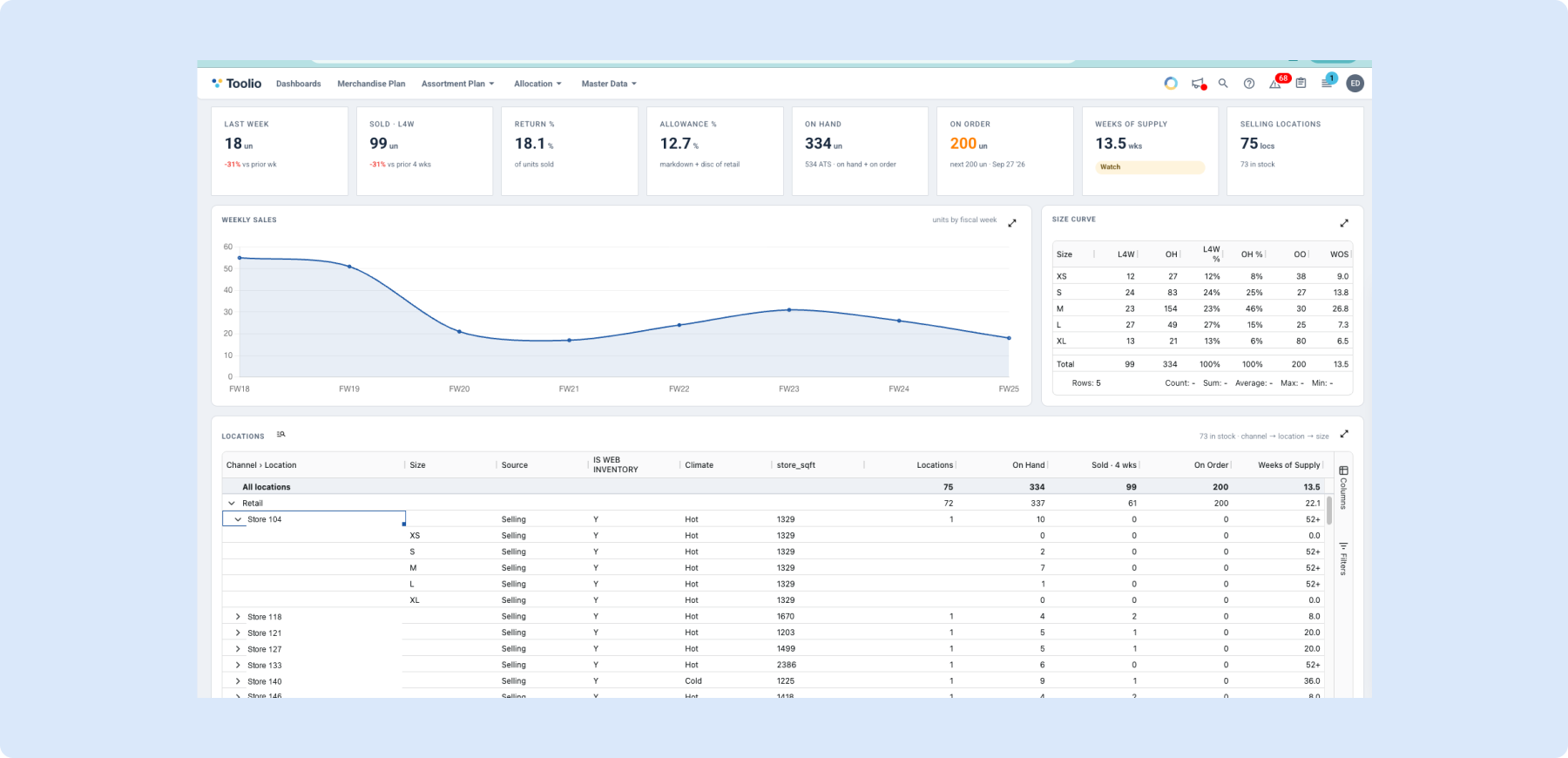Maximize the Locations panel
This screenshot has width=1568, height=758.
(x=1344, y=434)
